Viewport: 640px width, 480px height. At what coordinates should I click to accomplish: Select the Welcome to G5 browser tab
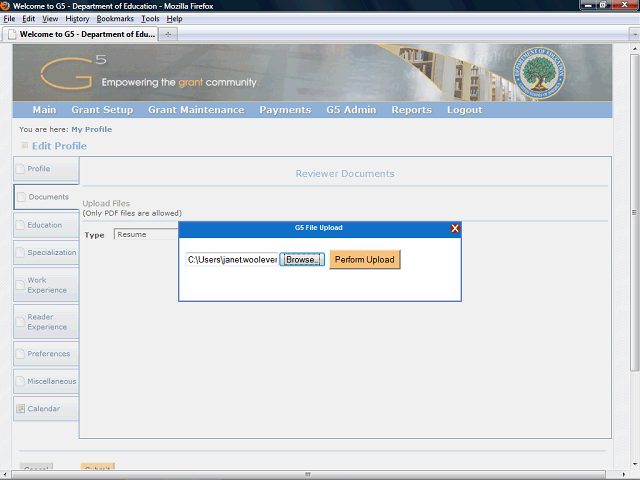[x=81, y=34]
